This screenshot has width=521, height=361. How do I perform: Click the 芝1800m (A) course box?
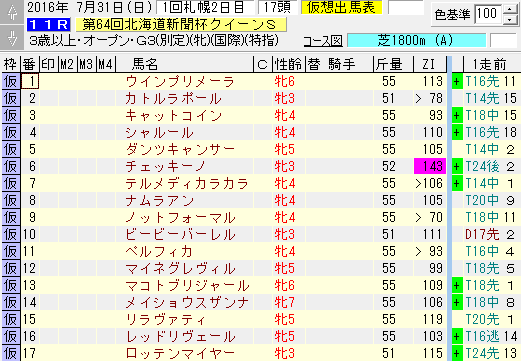pyautogui.click(x=416, y=41)
